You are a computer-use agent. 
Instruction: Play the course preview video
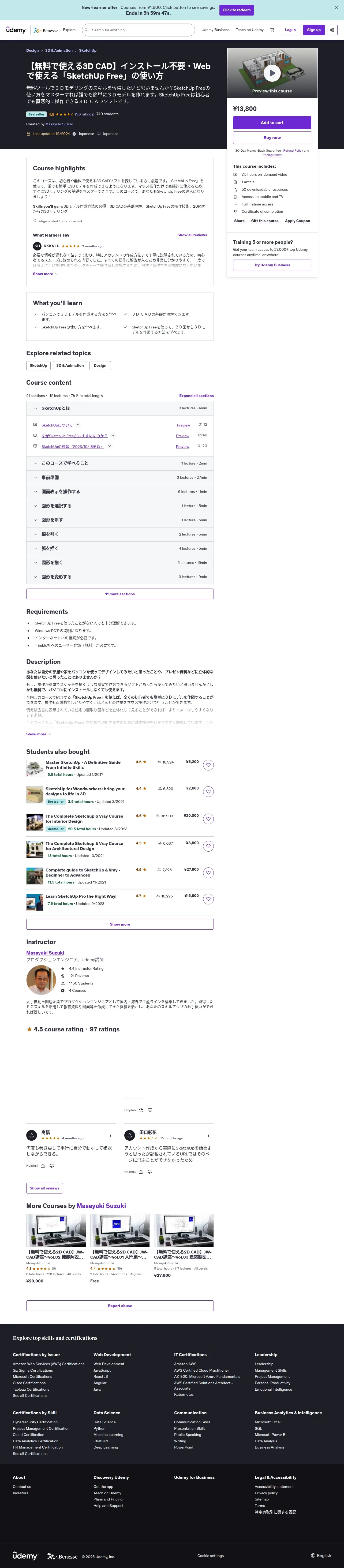(x=272, y=73)
